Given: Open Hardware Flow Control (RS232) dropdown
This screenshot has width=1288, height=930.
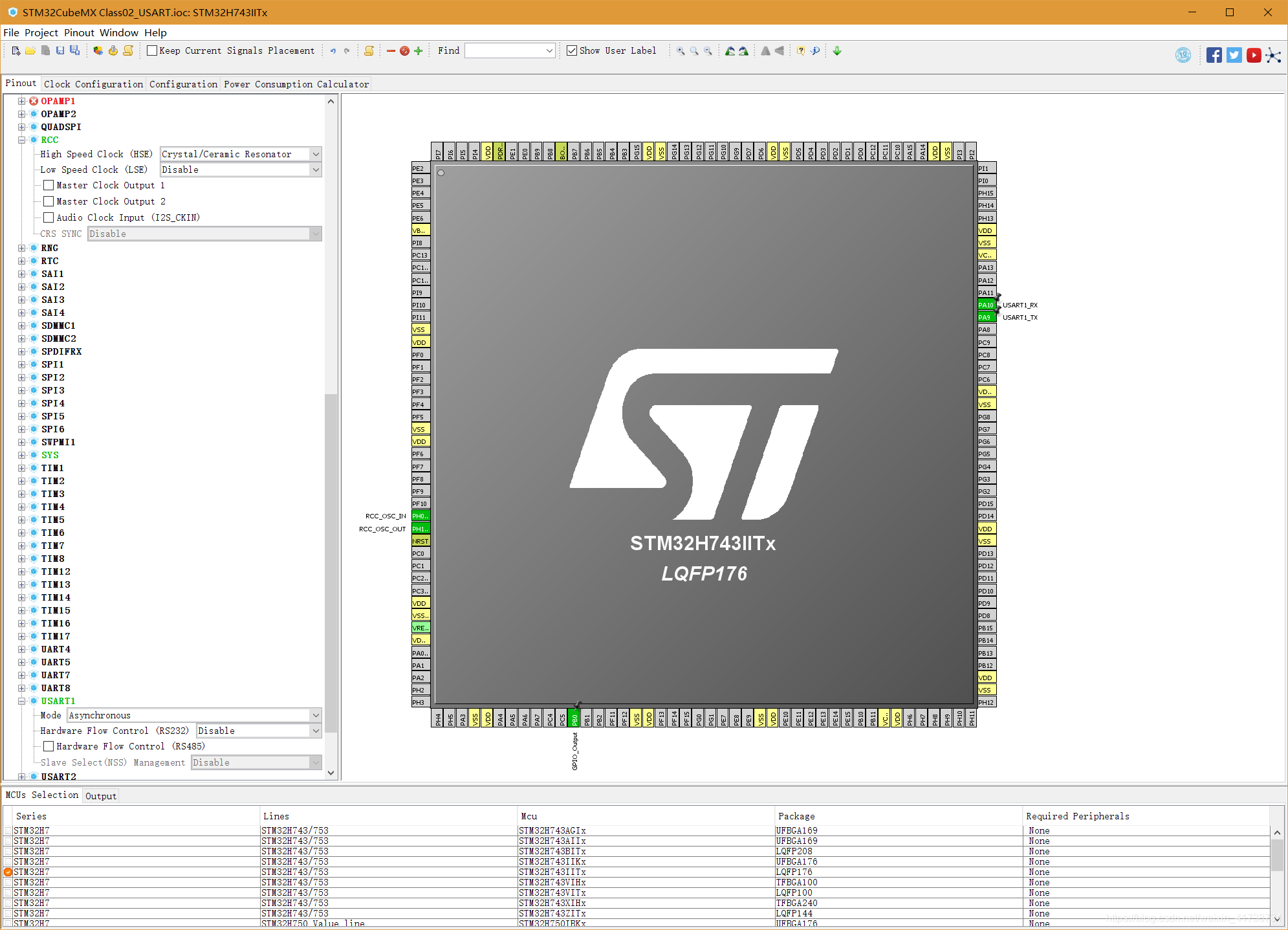Looking at the screenshot, I should pos(259,731).
